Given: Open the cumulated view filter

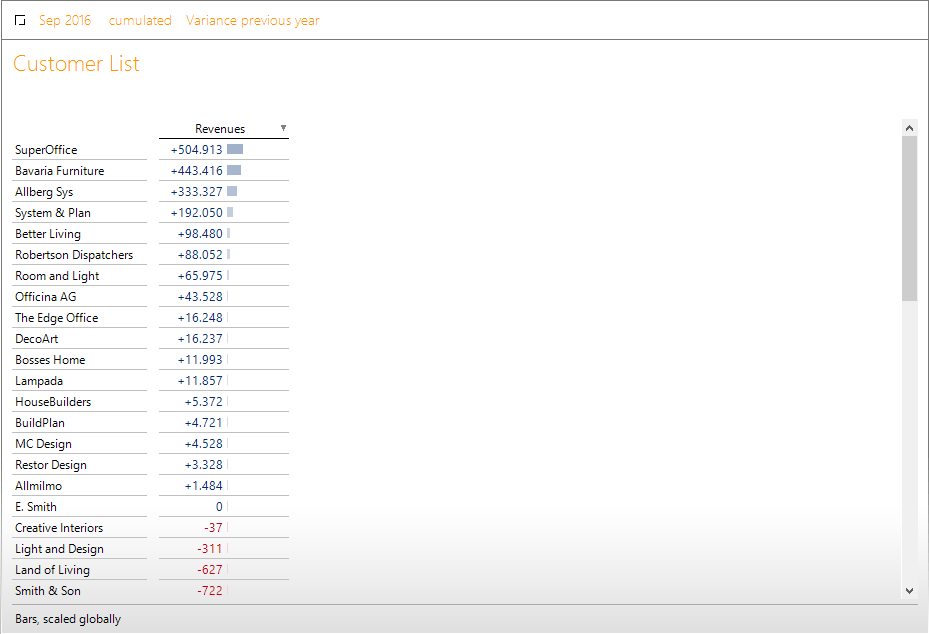Looking at the screenshot, I should (140, 21).
